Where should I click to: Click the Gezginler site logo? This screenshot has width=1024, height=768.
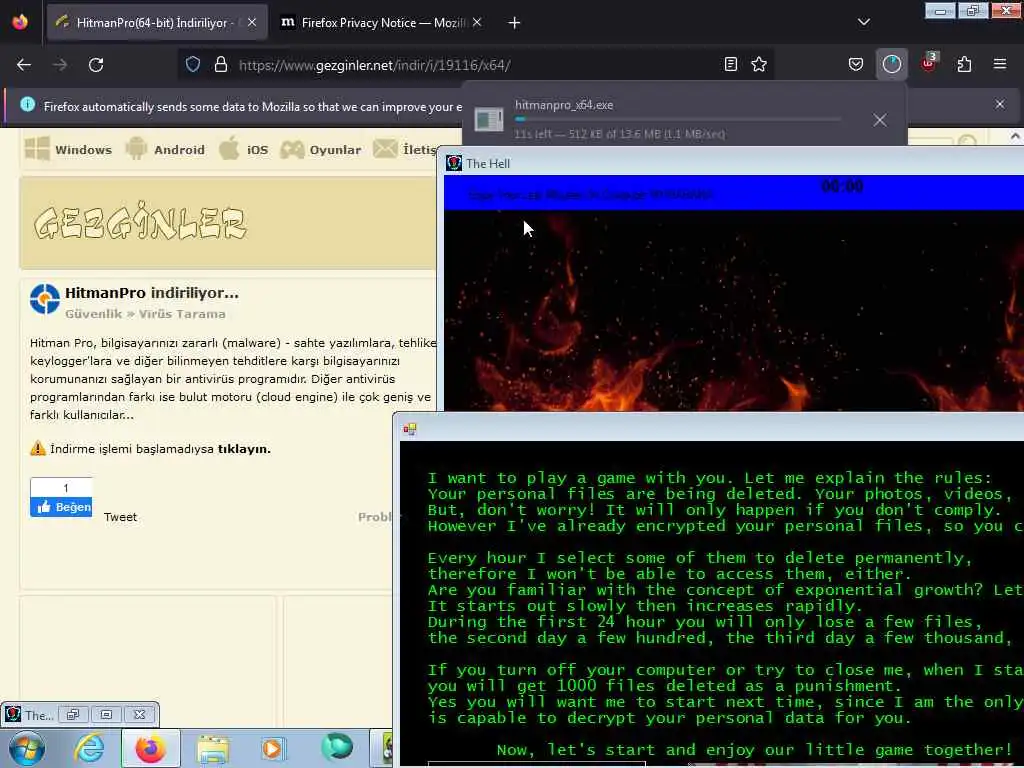[x=140, y=223]
